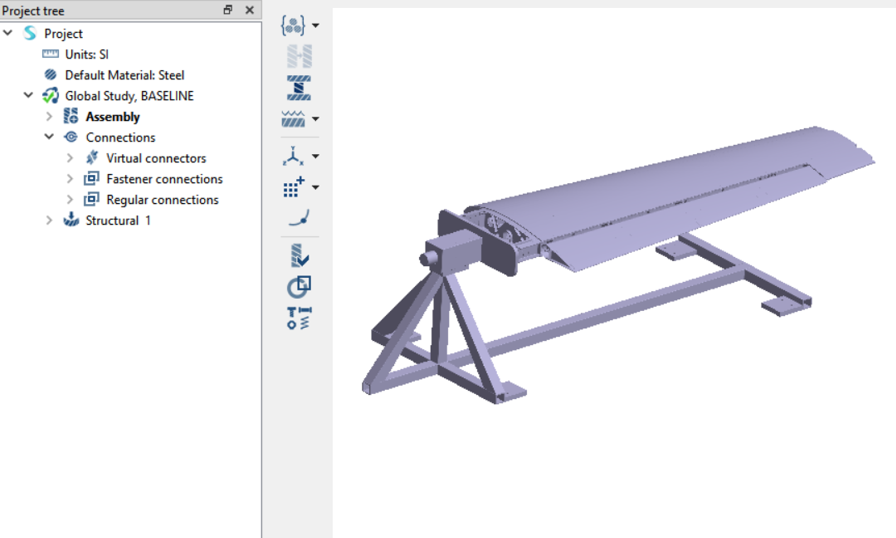Open dropdown arrow beside the coordinate axes icon

pos(316,157)
